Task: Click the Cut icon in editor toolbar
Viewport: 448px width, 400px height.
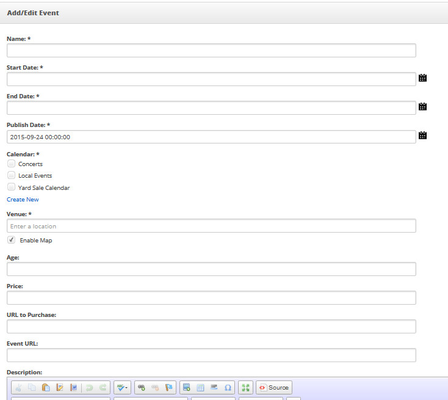Action: tap(18, 387)
